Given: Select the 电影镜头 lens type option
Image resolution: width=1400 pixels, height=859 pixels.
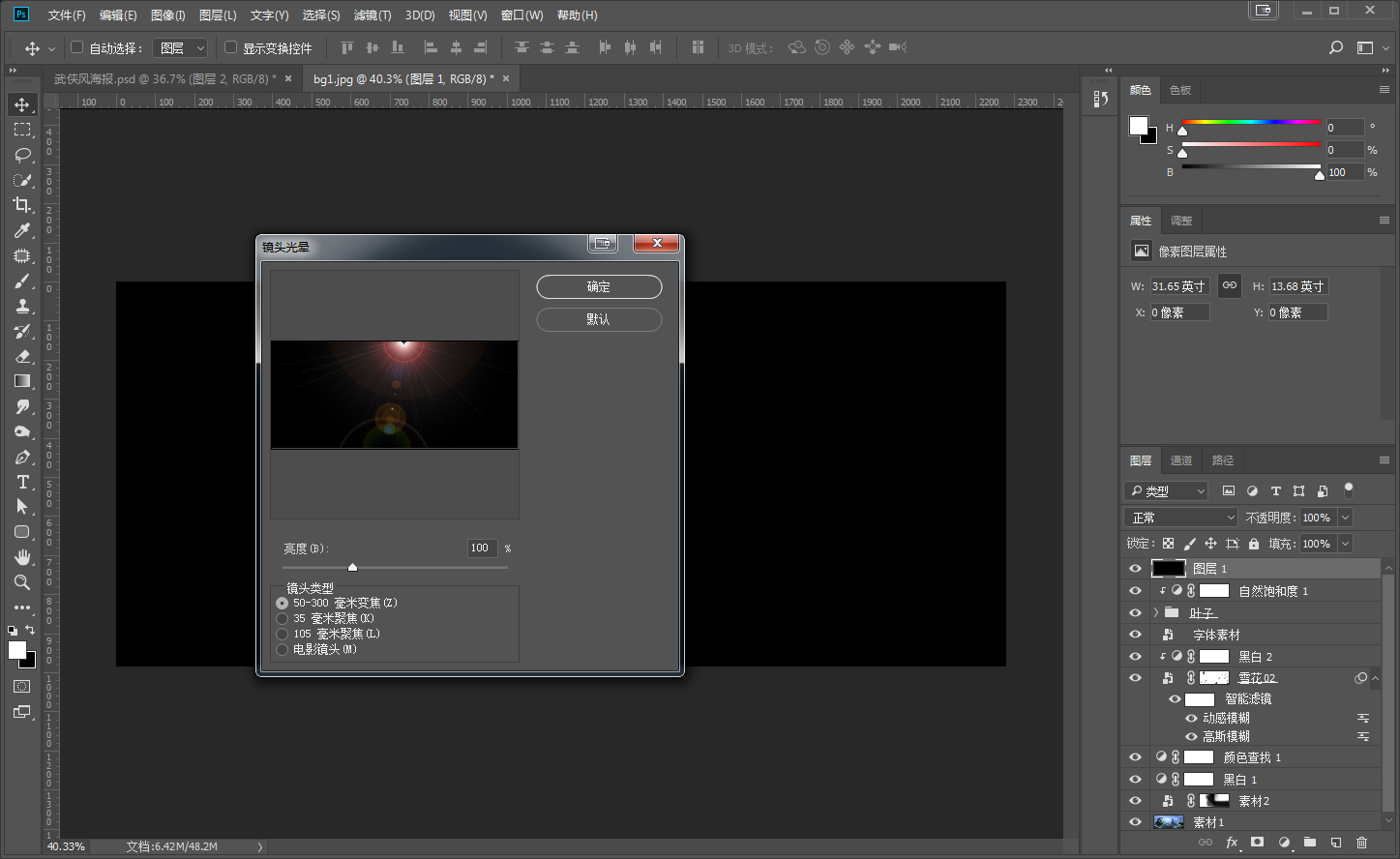Looking at the screenshot, I should 283,649.
